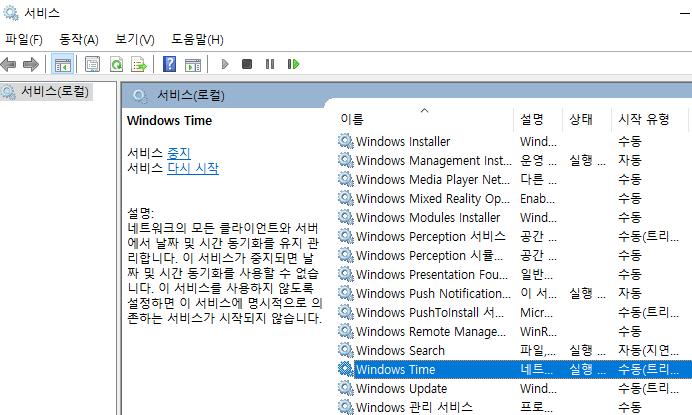Select Windows Management Inst... service
Image resolution: width=692 pixels, height=415 pixels.
tap(515, 160)
